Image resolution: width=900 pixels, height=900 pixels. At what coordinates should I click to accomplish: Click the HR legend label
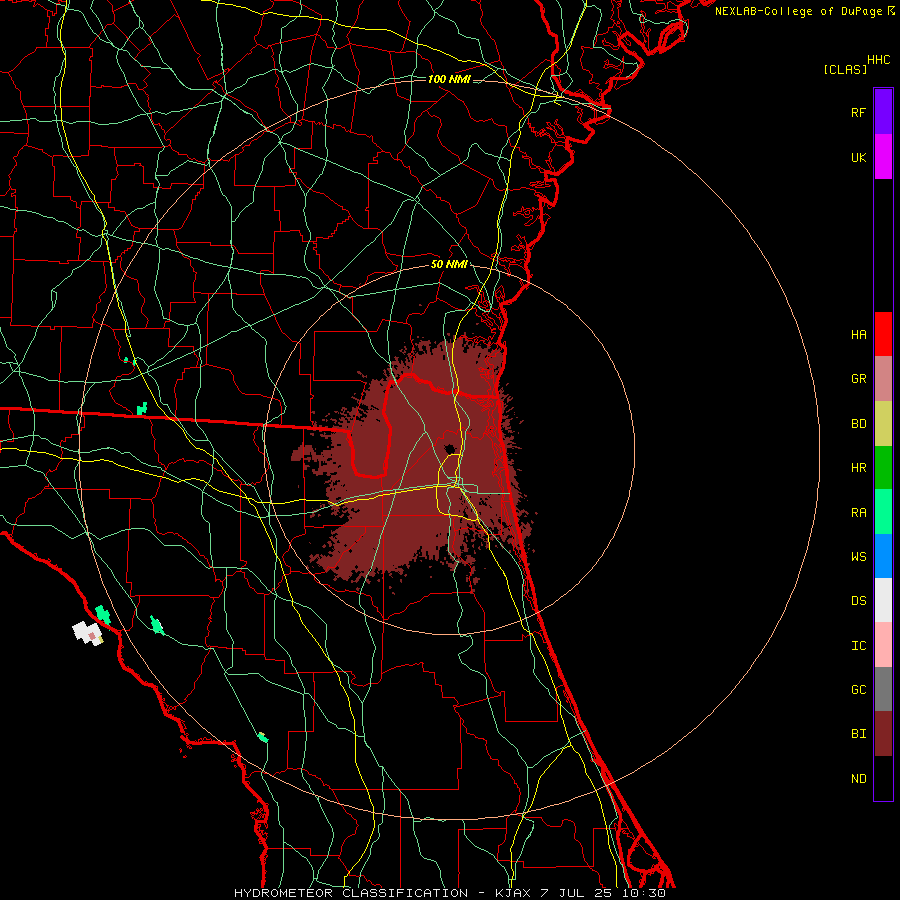(858, 467)
